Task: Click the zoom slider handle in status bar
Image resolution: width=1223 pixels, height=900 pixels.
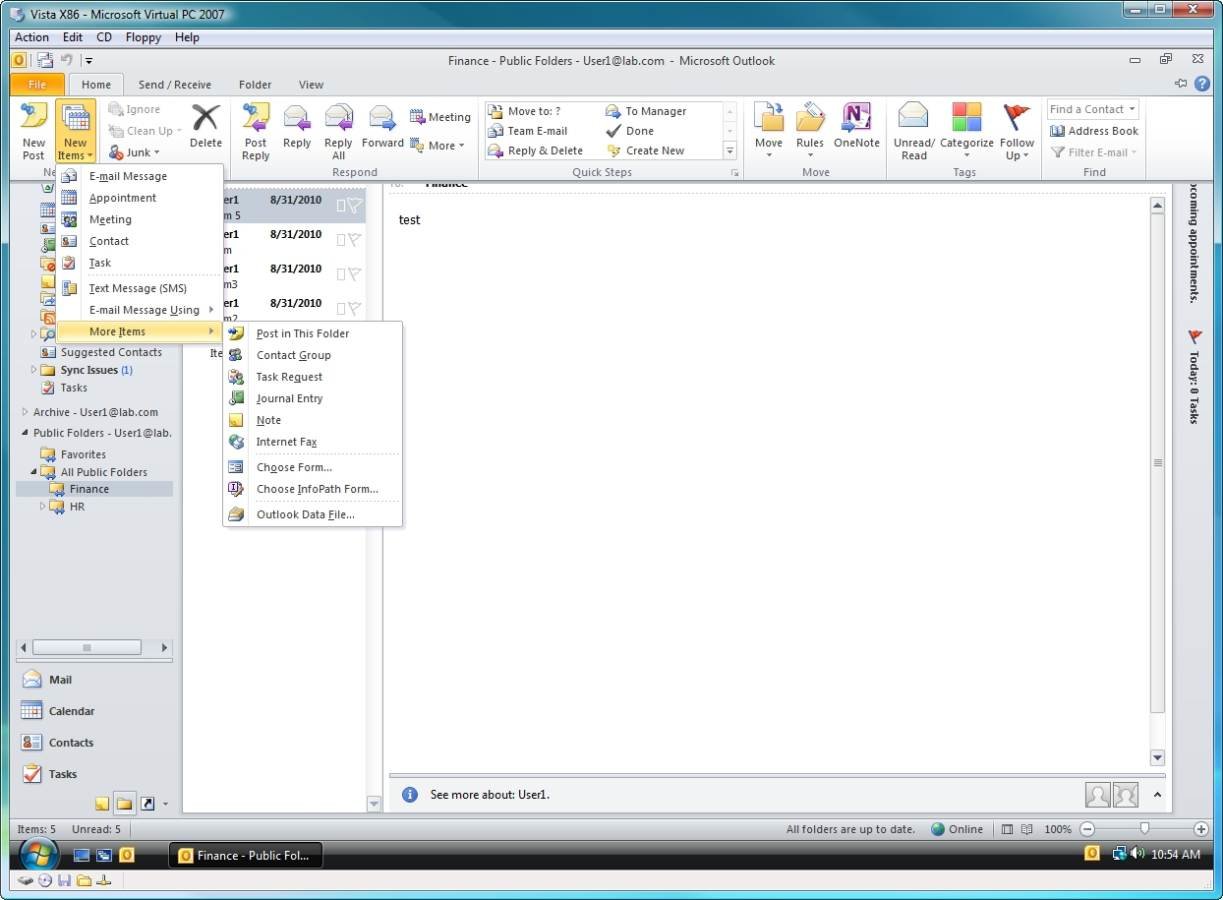Action: (1144, 829)
